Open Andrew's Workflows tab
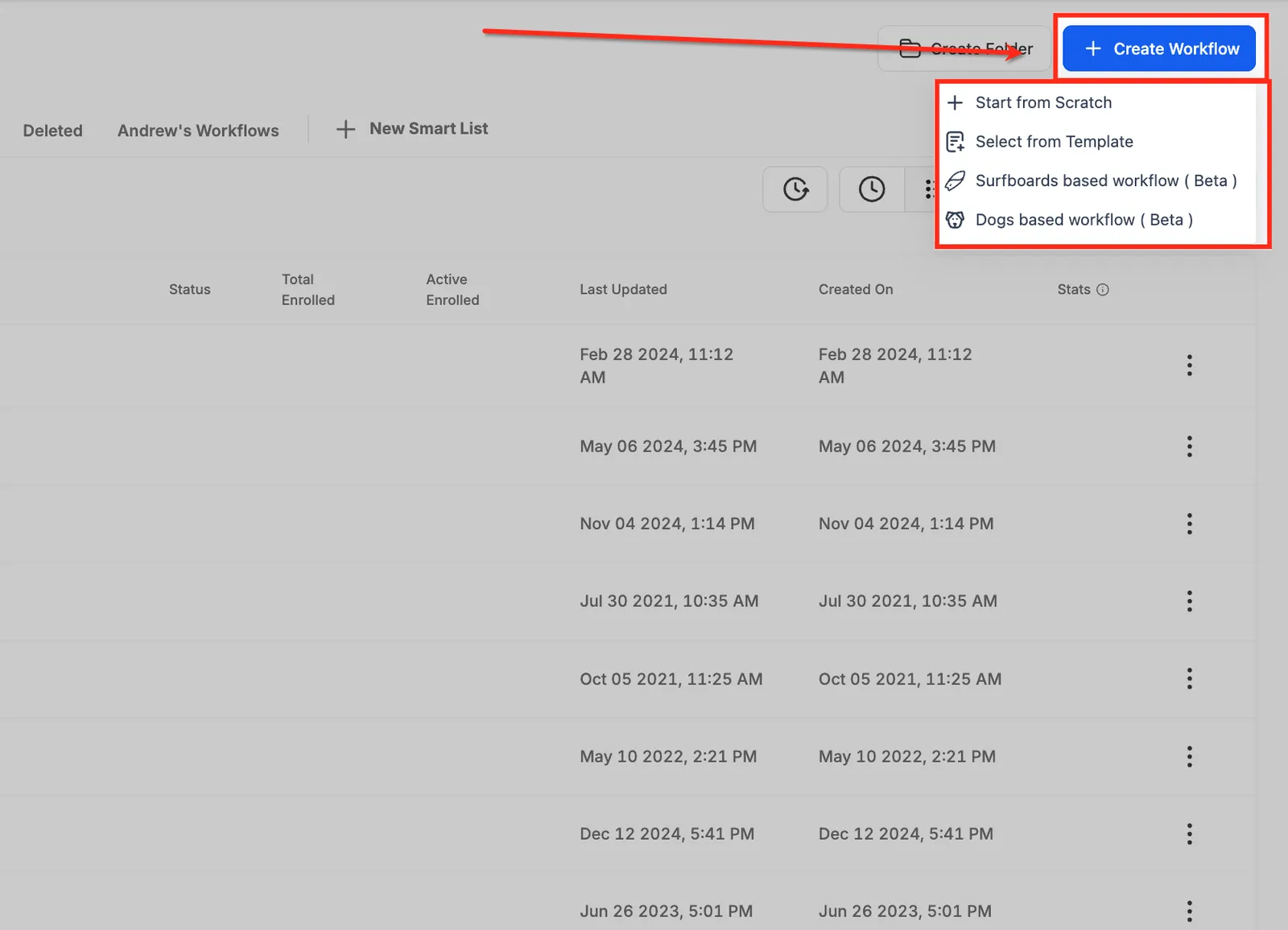This screenshot has height=930, width=1288. (198, 130)
